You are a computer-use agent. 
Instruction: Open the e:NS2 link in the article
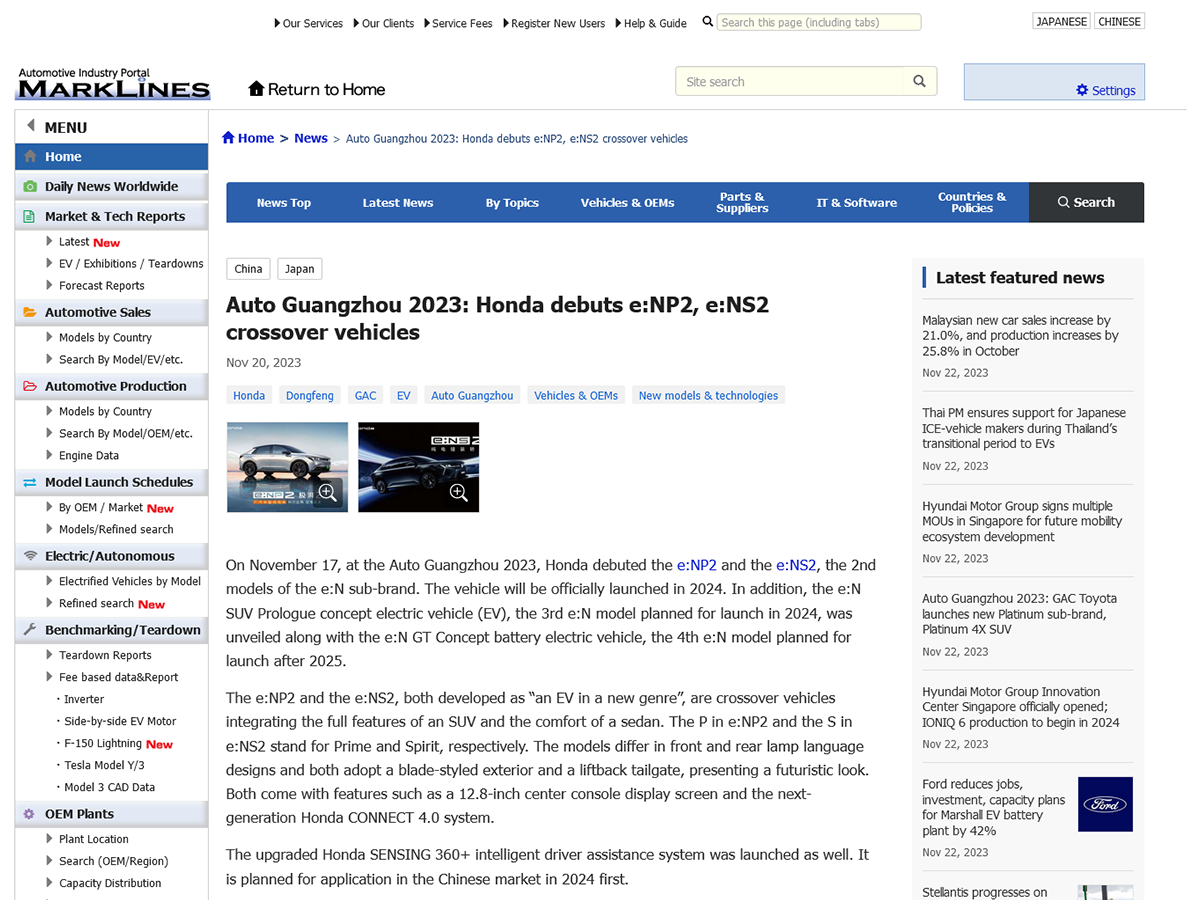pyautogui.click(x=796, y=565)
